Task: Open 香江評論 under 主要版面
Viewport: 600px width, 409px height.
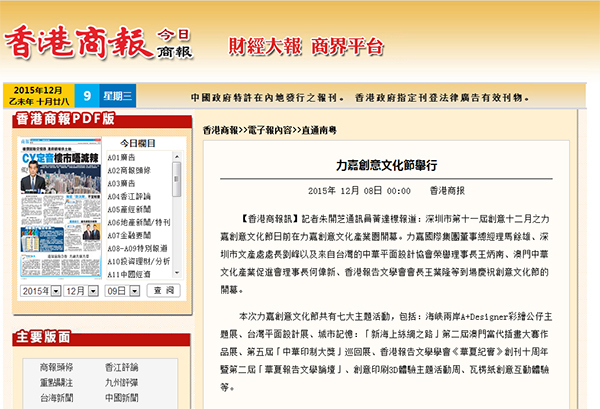Action: 121,367
